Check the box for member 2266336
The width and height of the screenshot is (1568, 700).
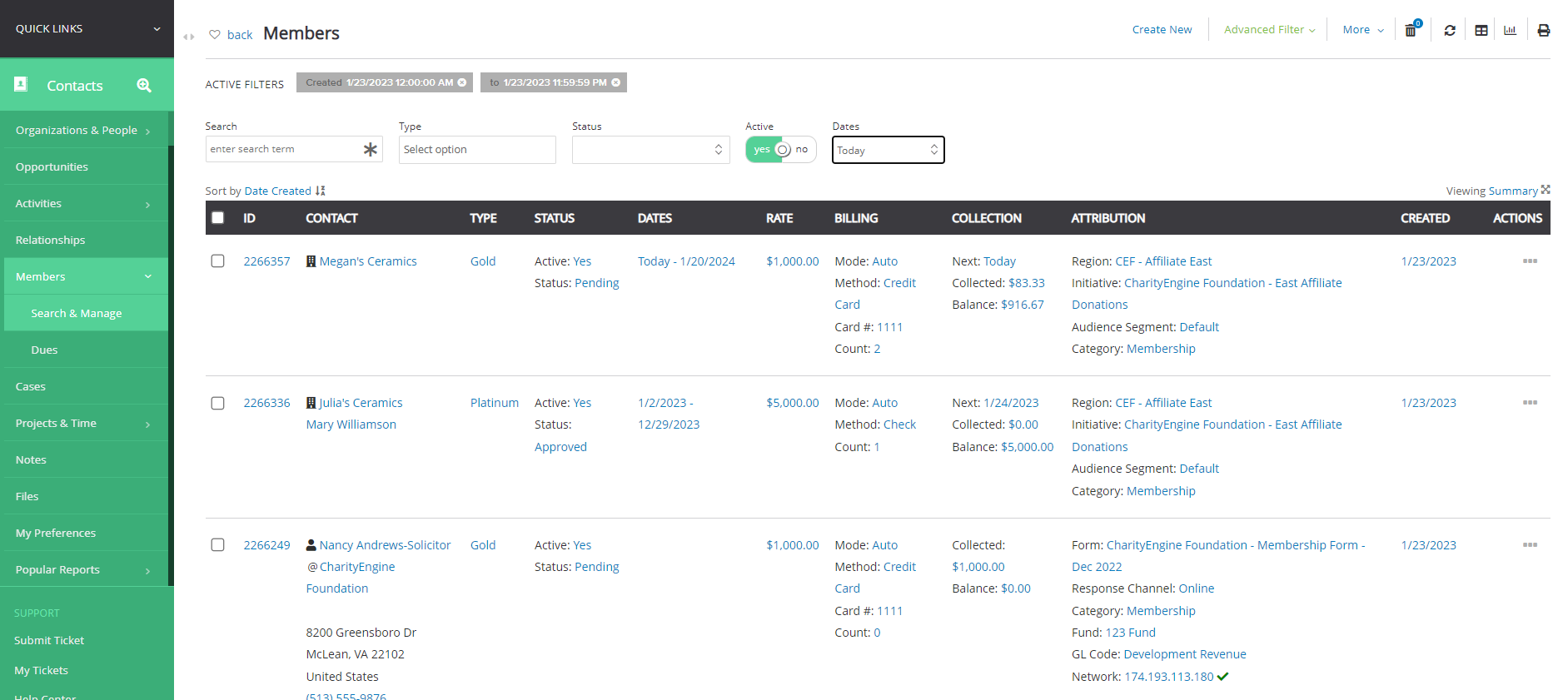tap(218, 404)
